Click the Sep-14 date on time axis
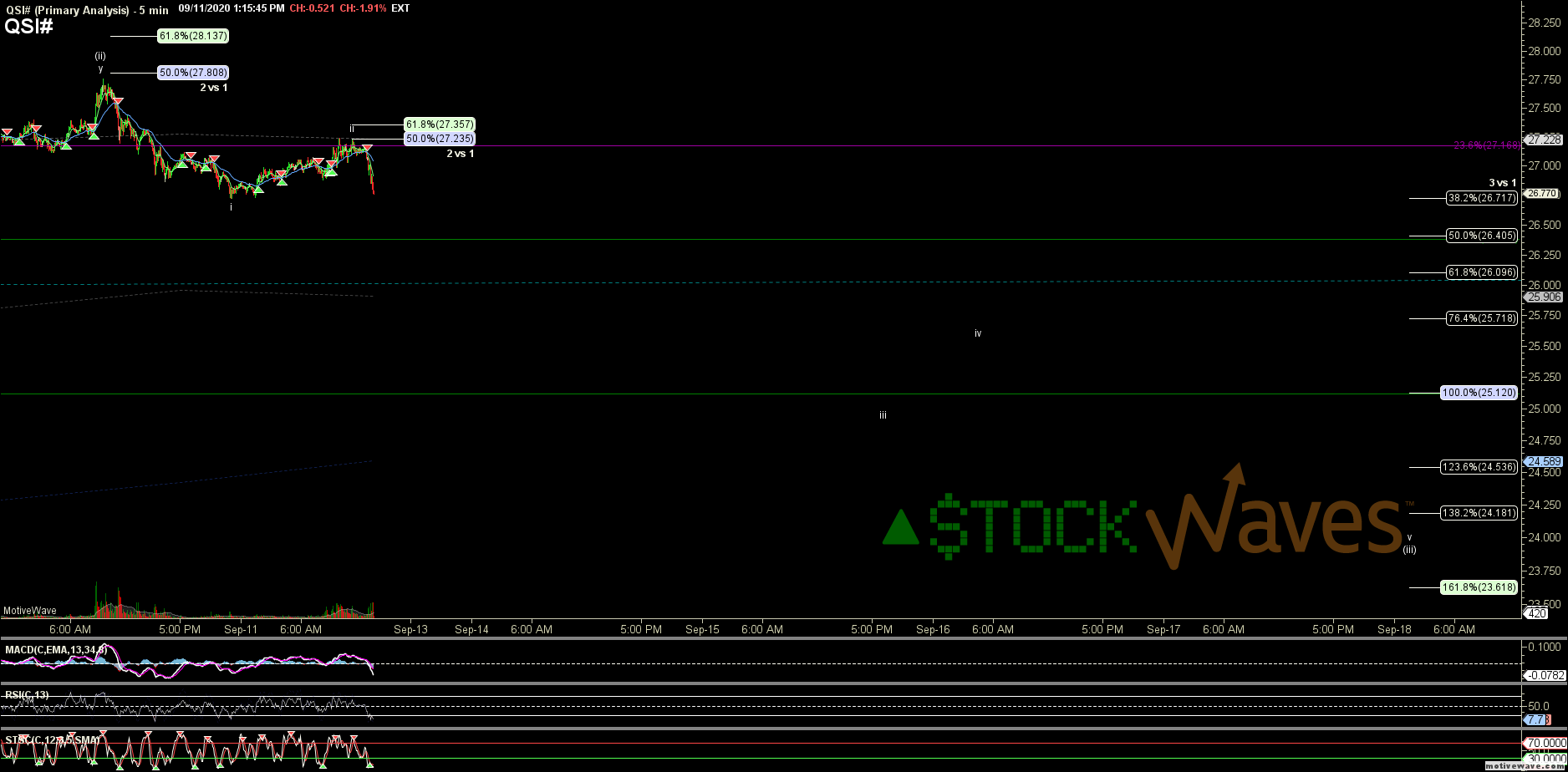Image resolution: width=1568 pixels, height=772 pixels. [471, 630]
